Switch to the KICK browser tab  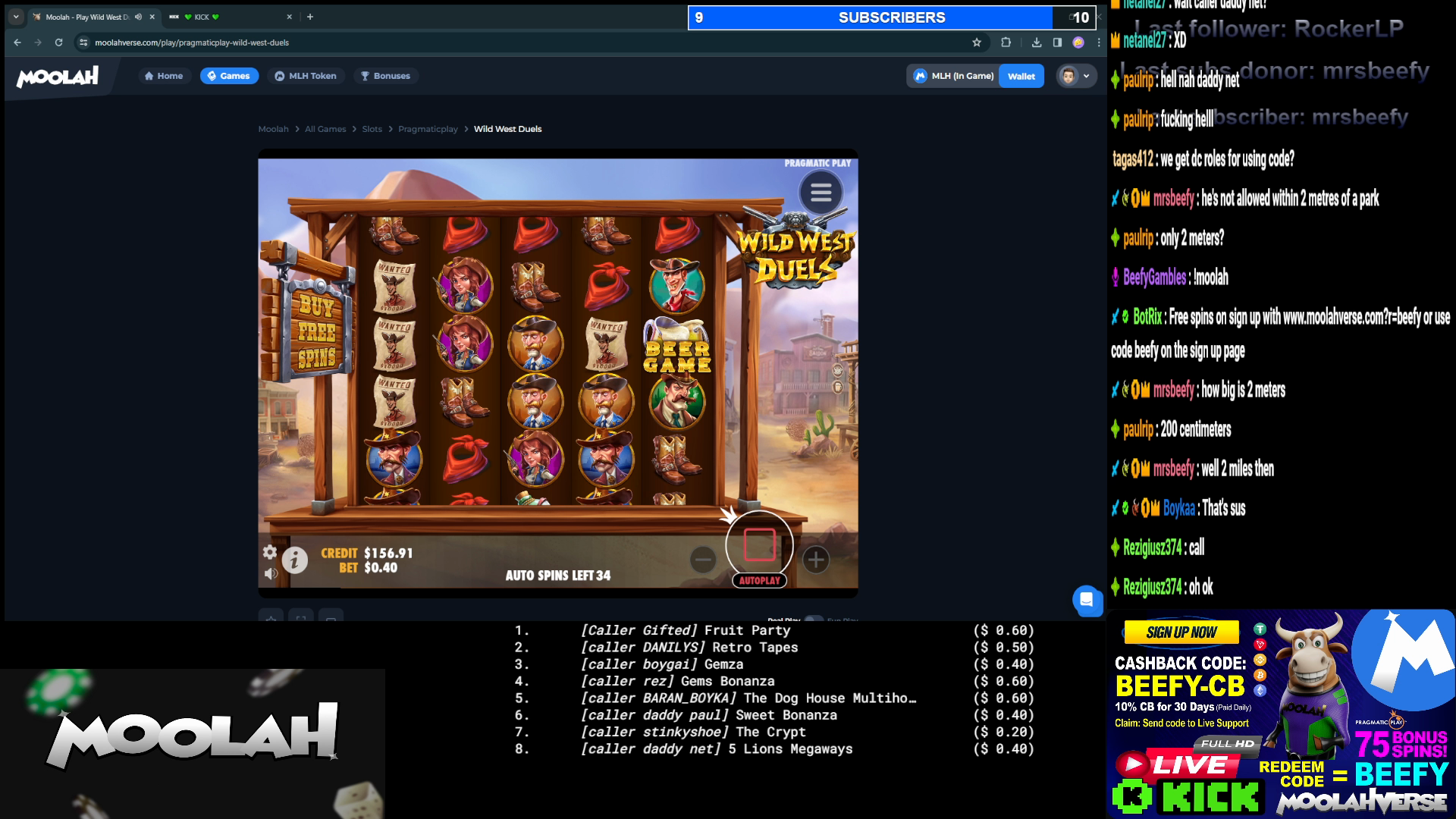[231, 17]
